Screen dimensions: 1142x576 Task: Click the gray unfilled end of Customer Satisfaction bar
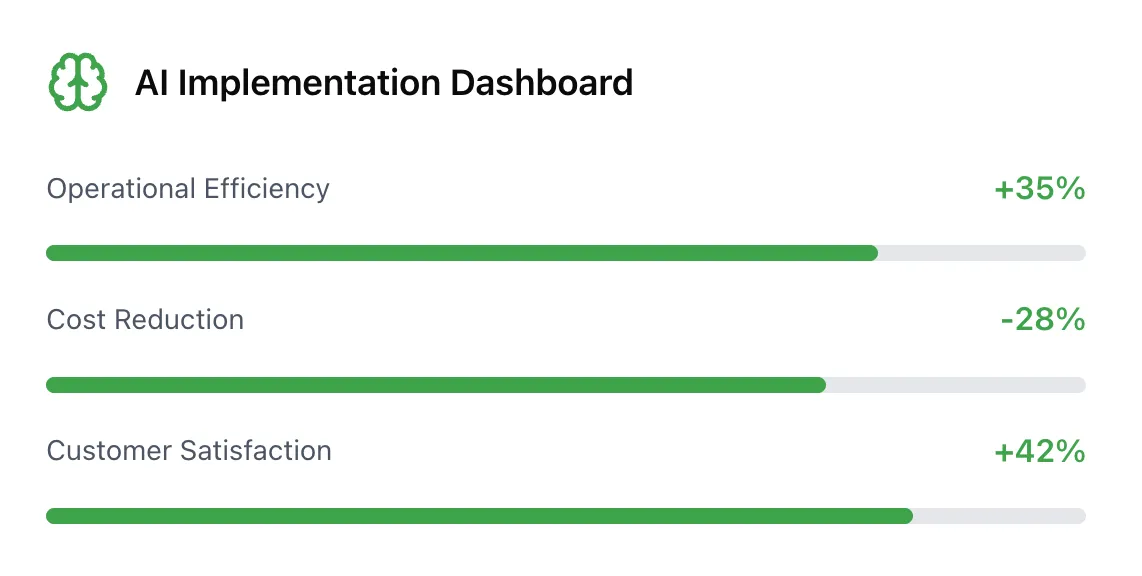998,516
